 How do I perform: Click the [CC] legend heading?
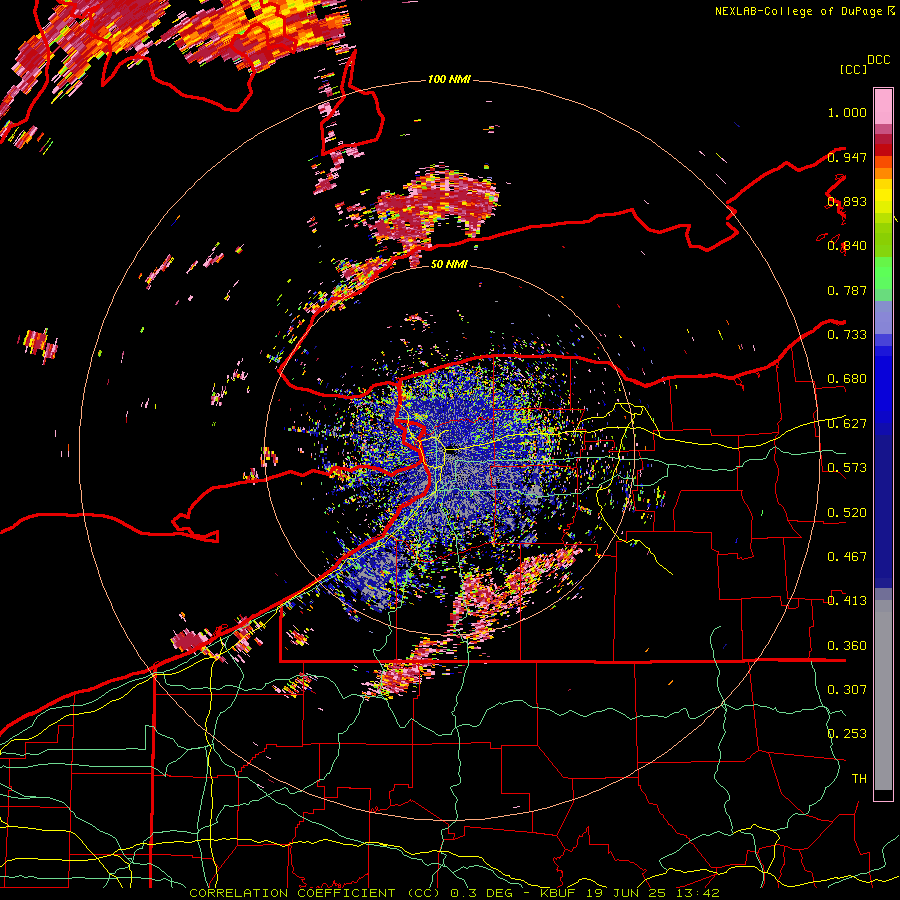[x=853, y=69]
